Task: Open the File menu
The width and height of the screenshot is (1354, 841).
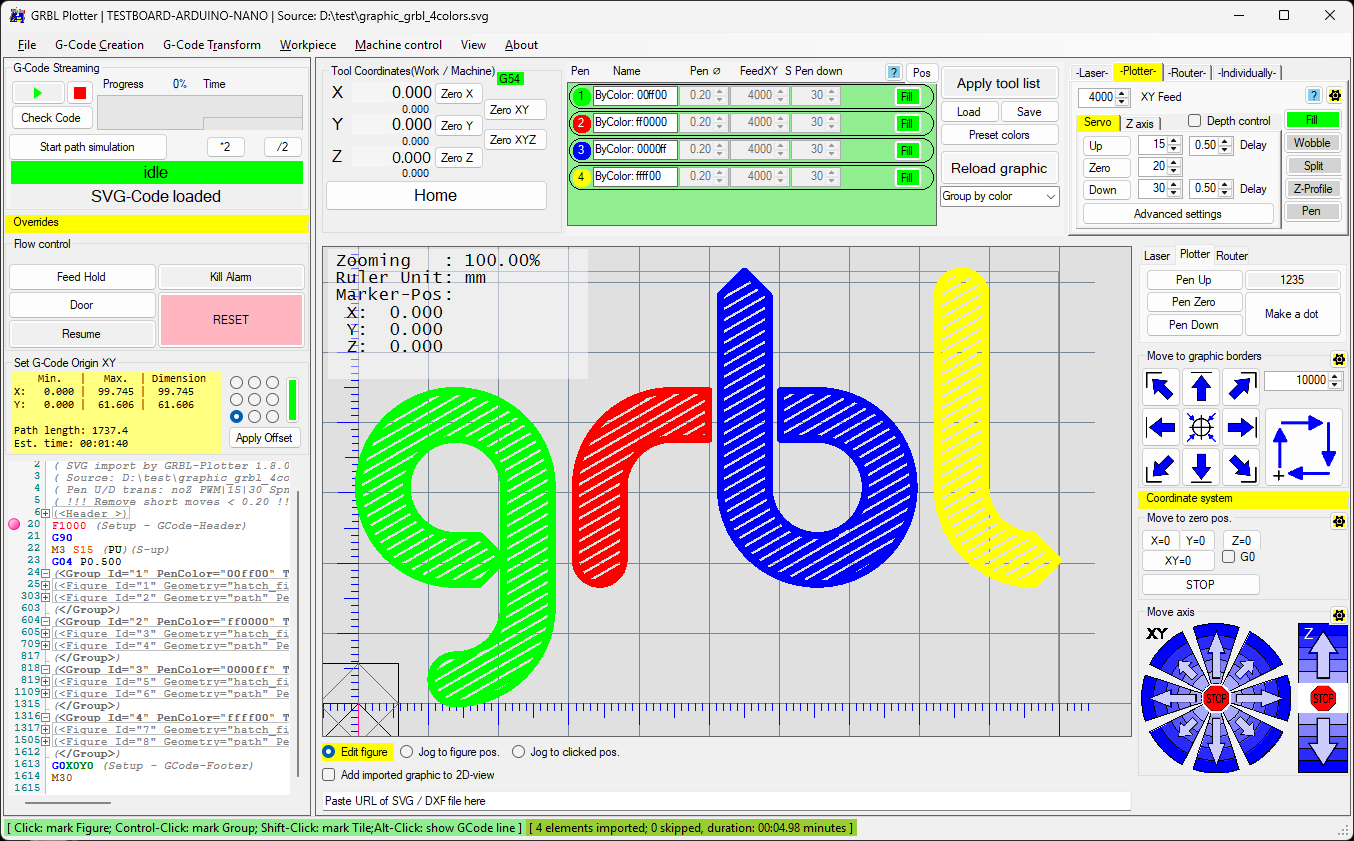Action: click(x=27, y=45)
